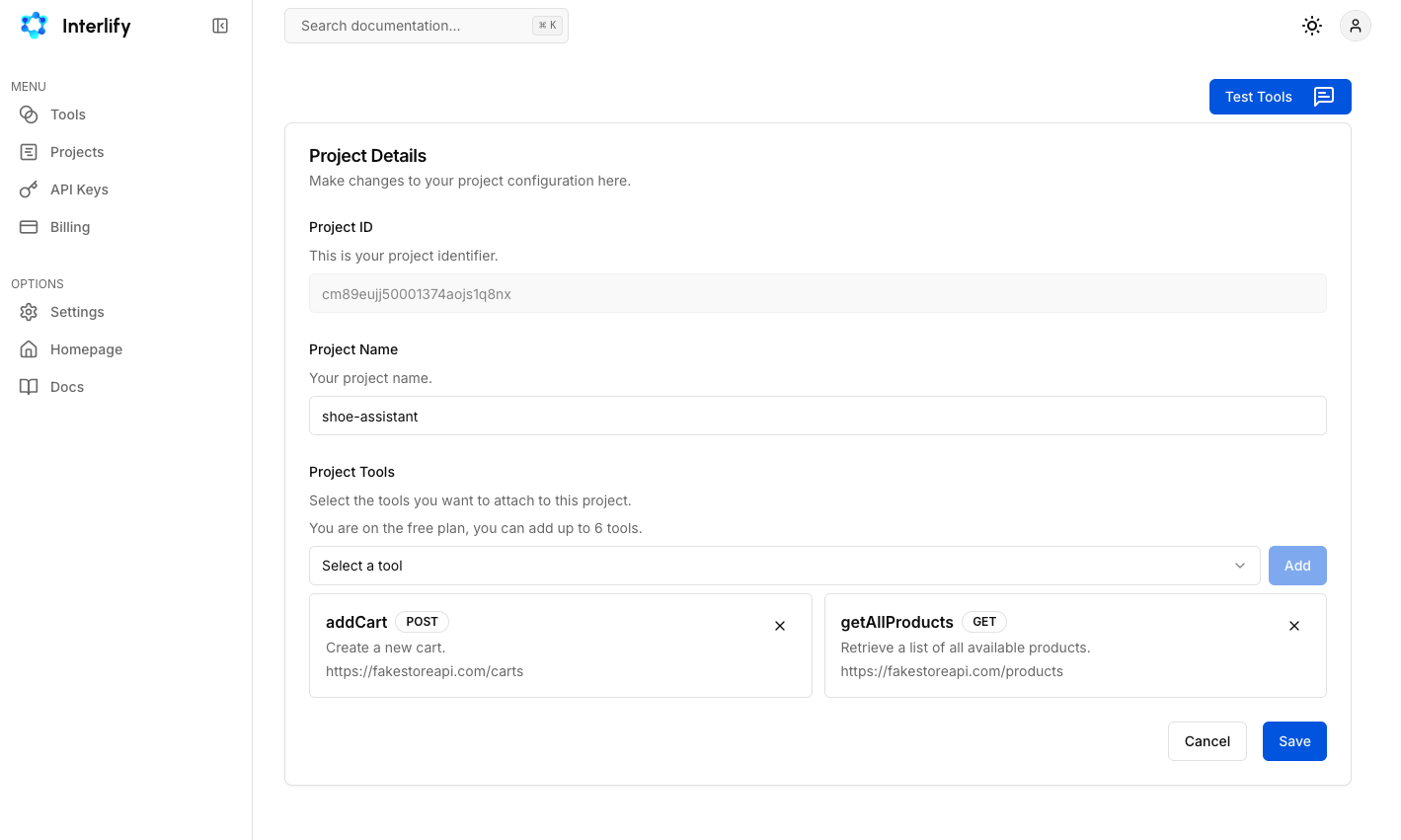Viewport: 1401px width, 840px height.
Task: Expand the Select a tool dropdown
Action: 784,566
